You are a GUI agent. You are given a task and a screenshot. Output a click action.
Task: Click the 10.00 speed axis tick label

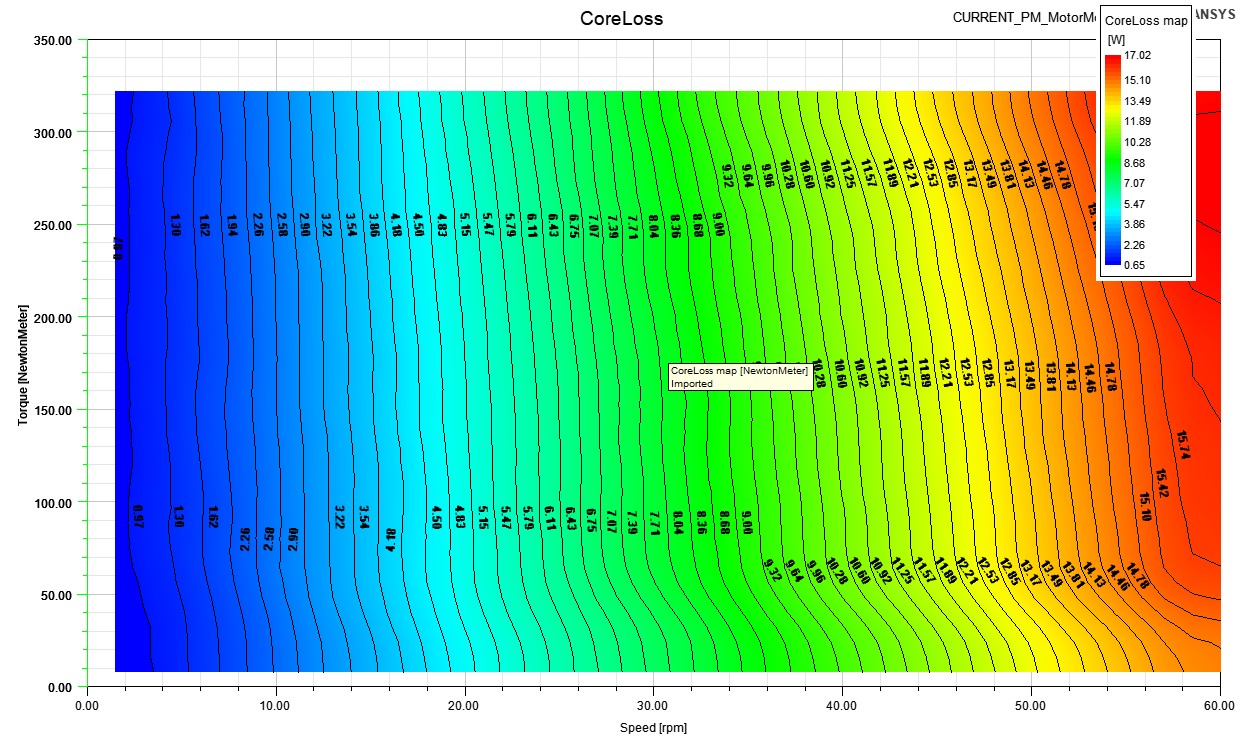click(275, 705)
